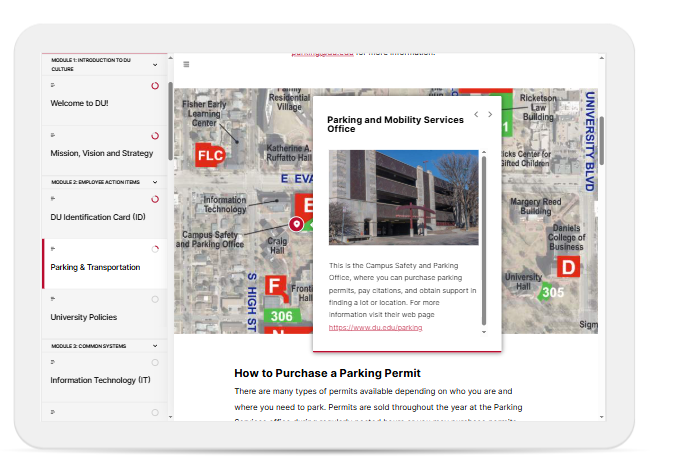673x476 pixels.
Task: Open the hamburger menu icon above the map
Action: point(186,64)
